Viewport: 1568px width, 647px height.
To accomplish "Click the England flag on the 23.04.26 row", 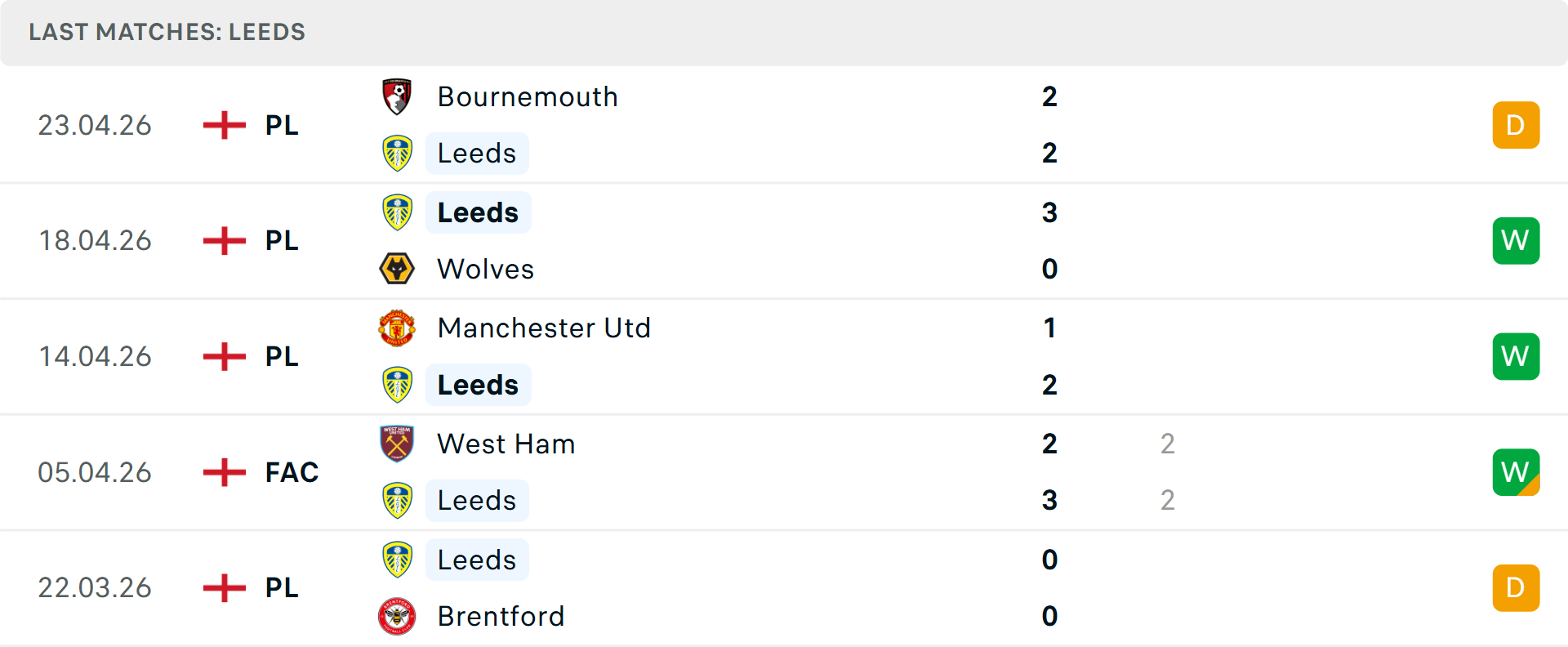I will point(223,125).
